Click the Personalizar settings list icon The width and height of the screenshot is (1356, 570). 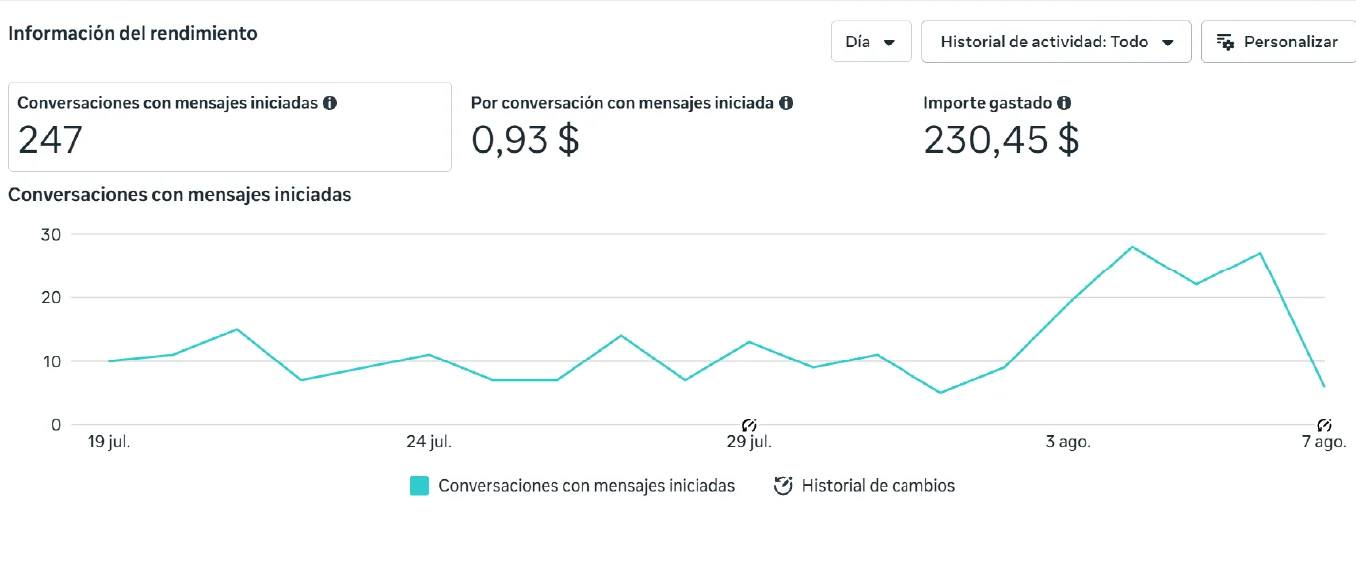(1225, 42)
